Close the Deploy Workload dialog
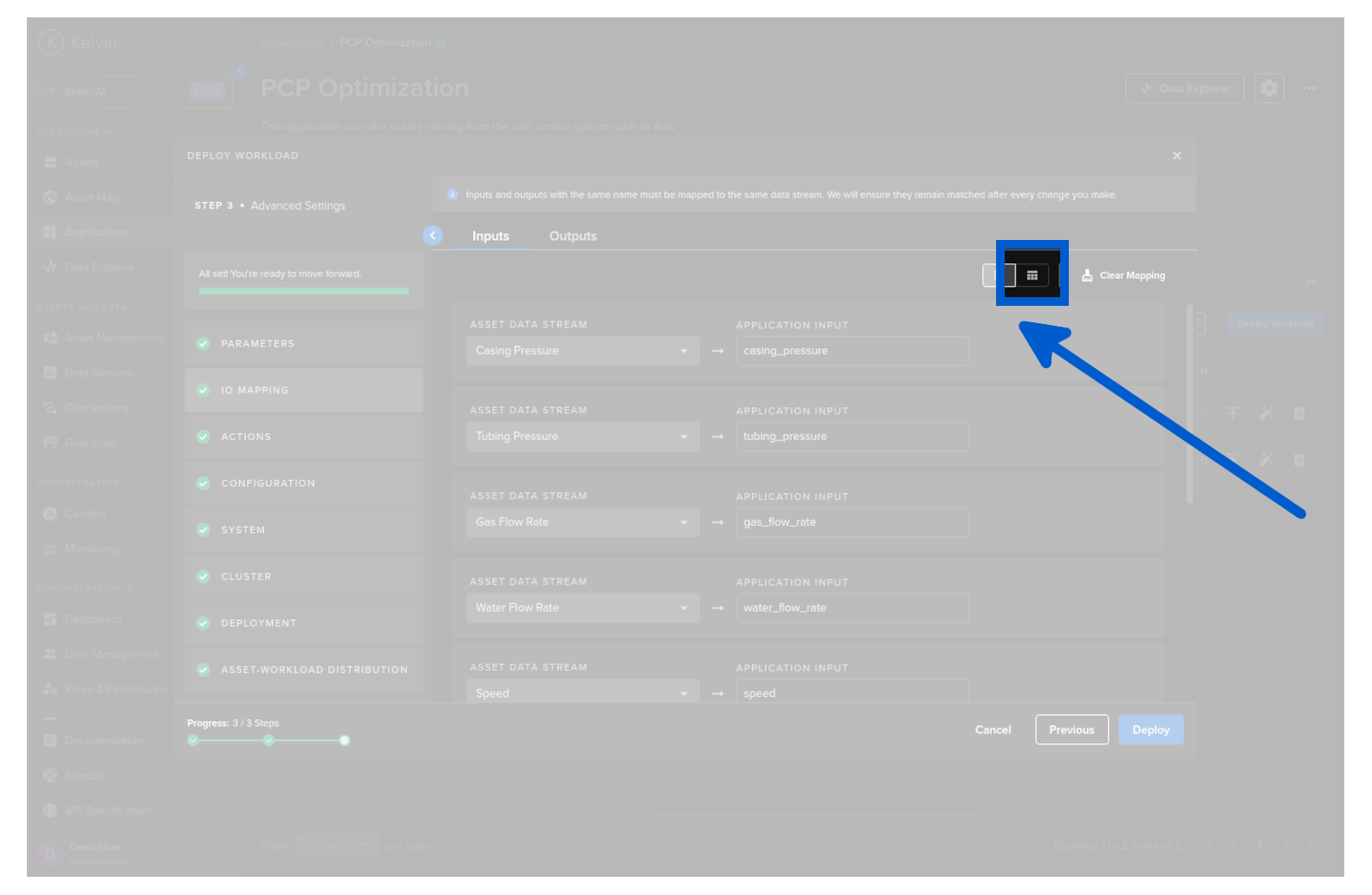 pyautogui.click(x=1176, y=156)
